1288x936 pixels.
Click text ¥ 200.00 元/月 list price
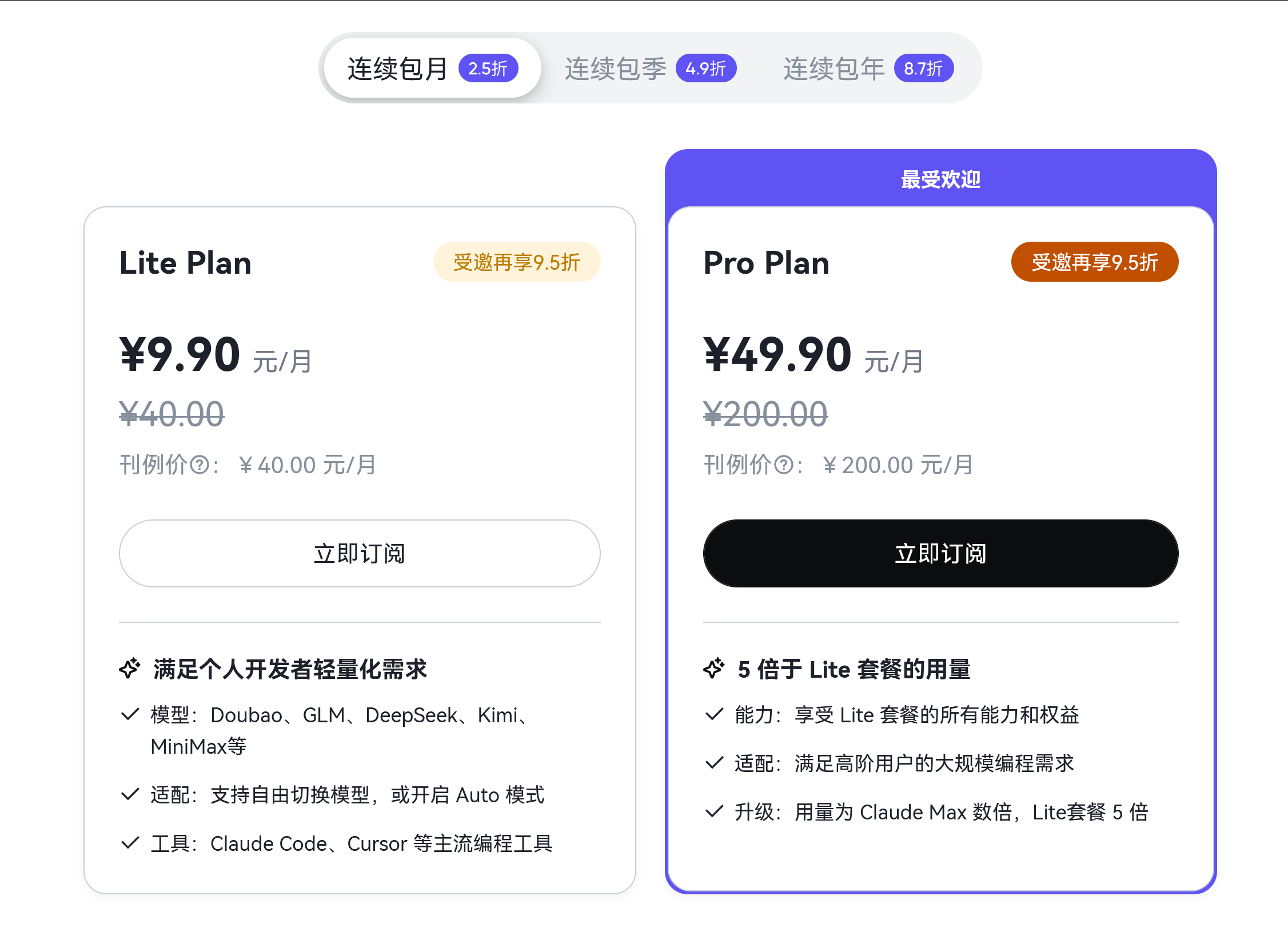pyautogui.click(x=898, y=465)
